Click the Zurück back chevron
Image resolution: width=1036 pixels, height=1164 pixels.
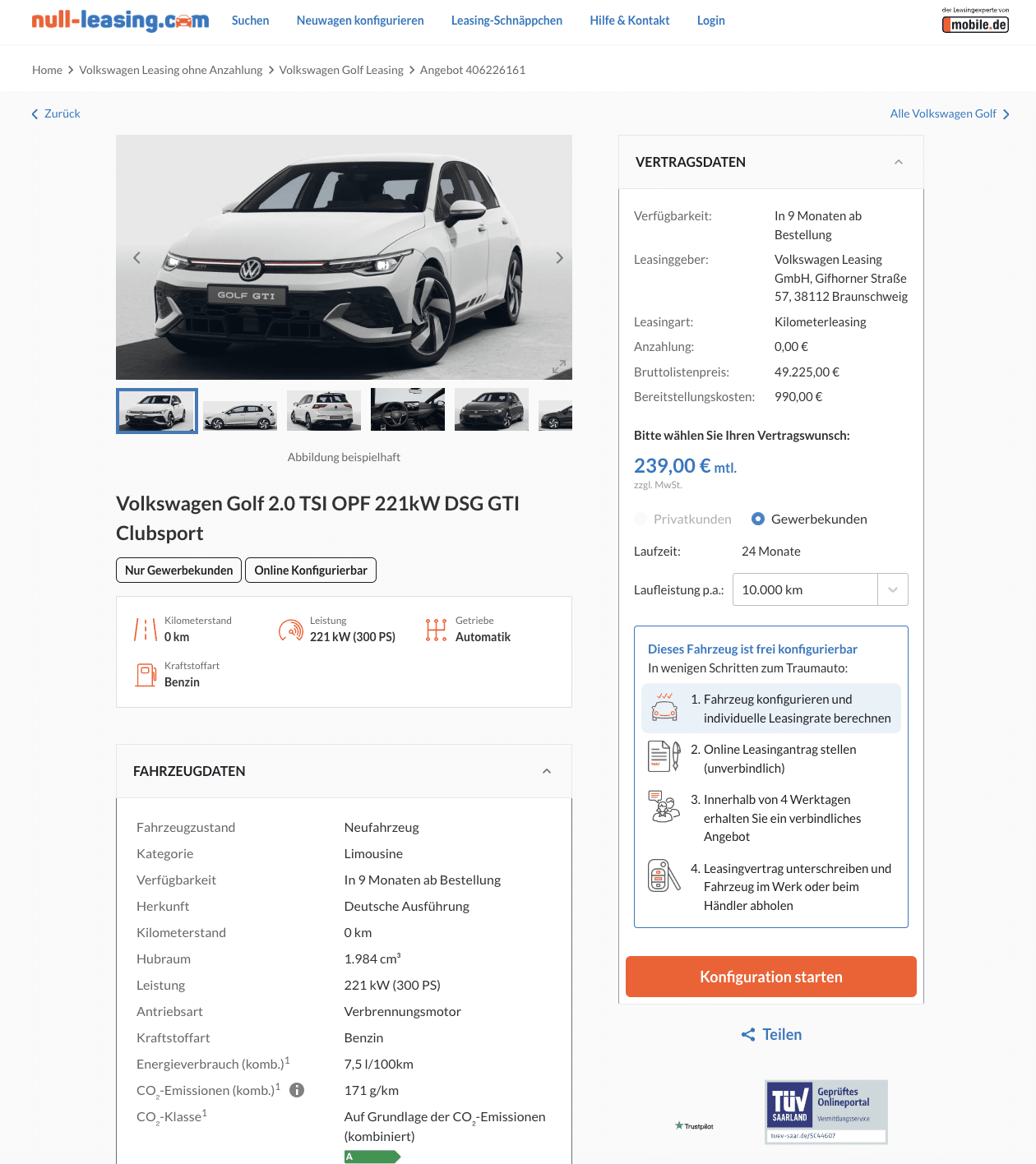(35, 114)
